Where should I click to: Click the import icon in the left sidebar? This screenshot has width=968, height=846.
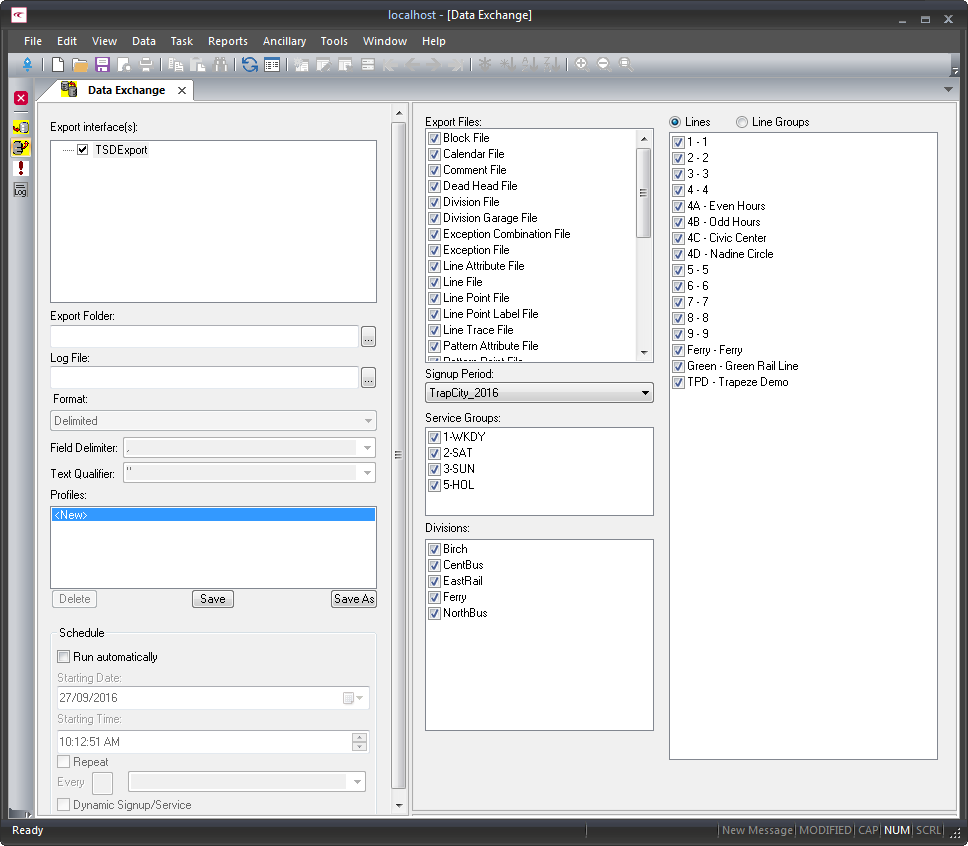click(20, 126)
